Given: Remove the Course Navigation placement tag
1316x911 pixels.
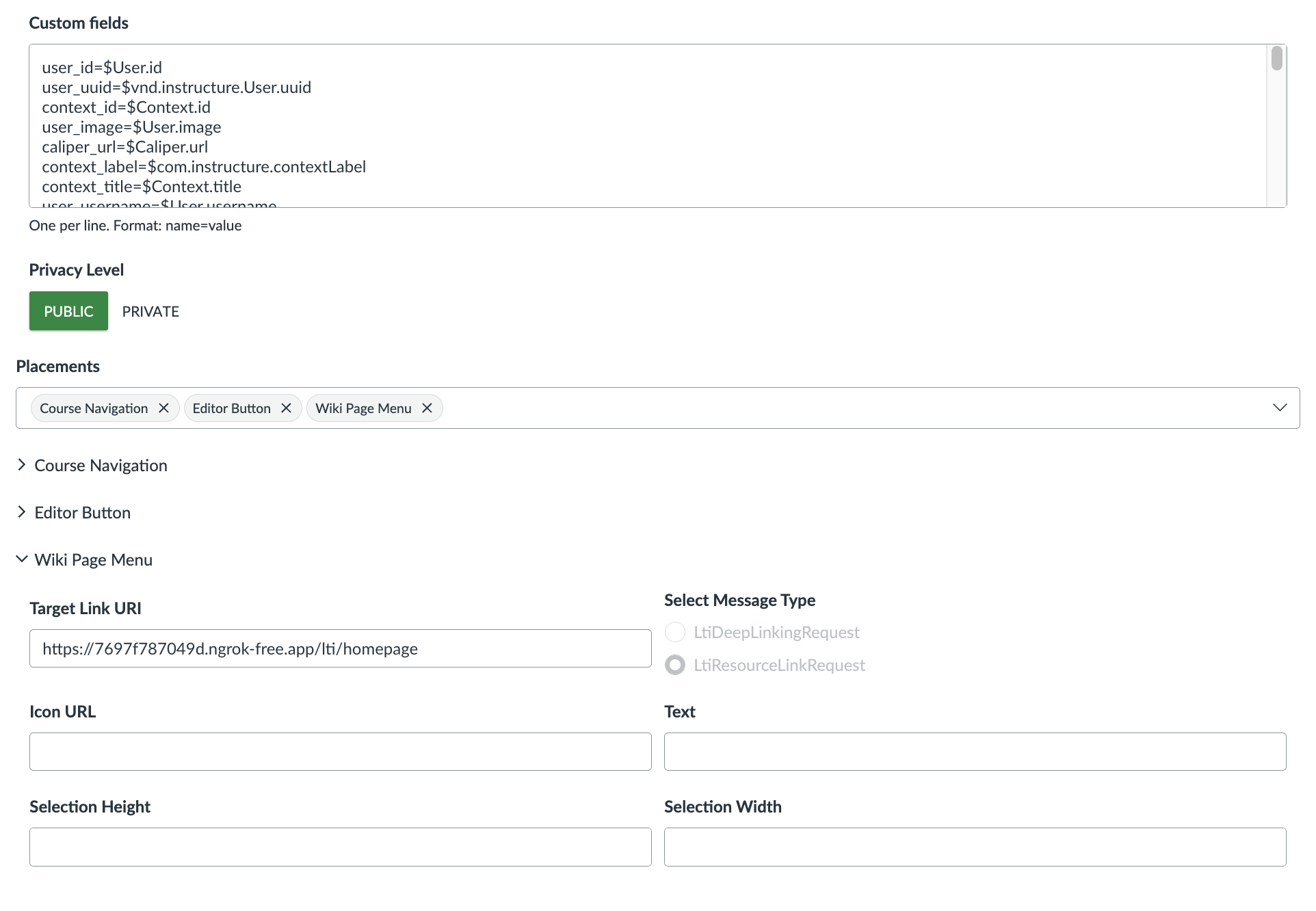Looking at the screenshot, I should 163,408.
